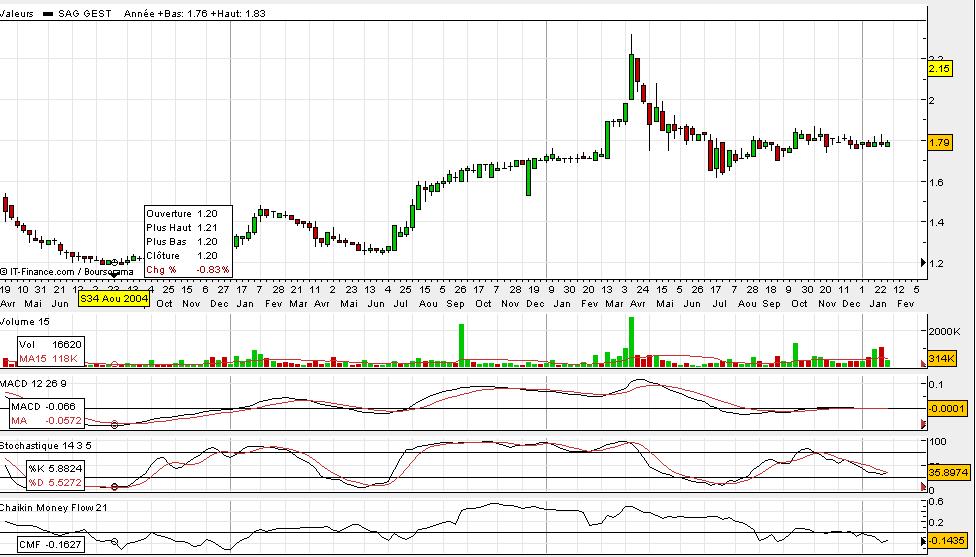Click the circle cursor marker on CMF line

pyautogui.click(x=114, y=542)
